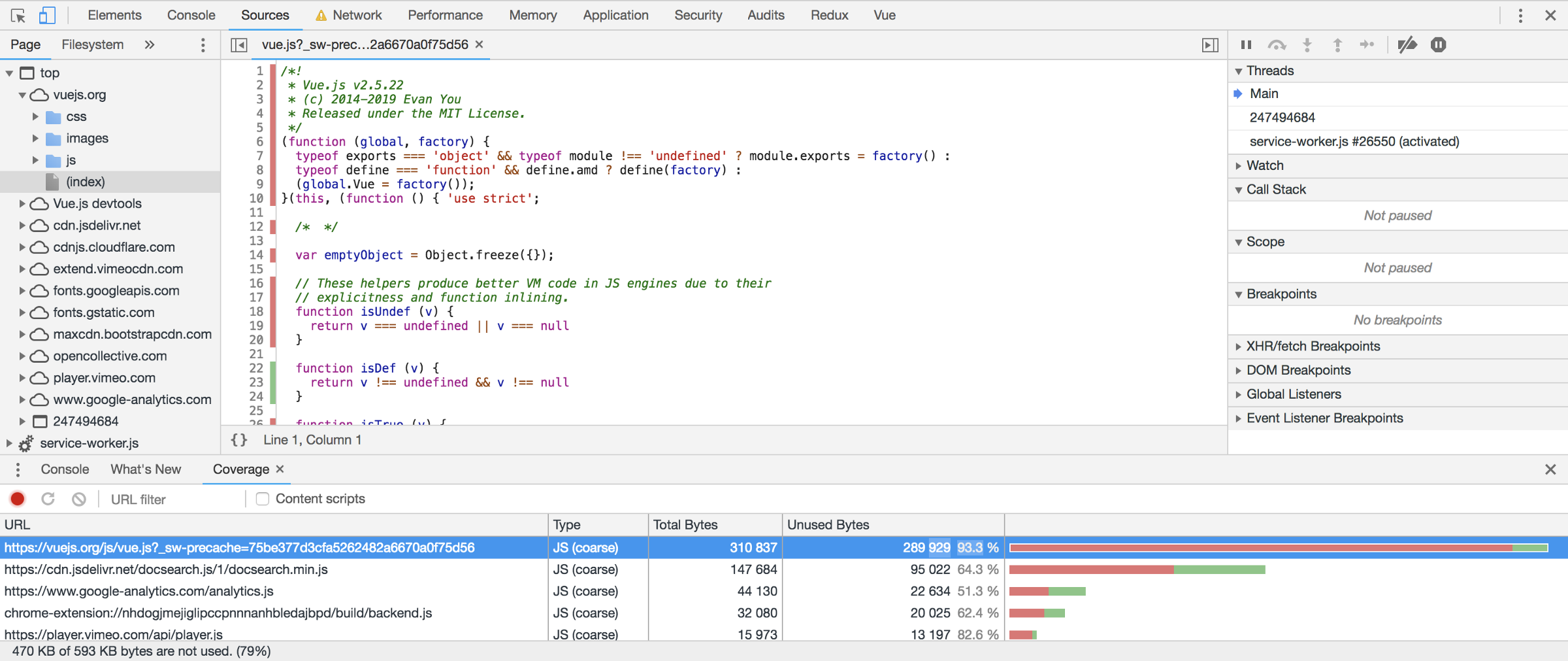Clear all coverage results icon

click(78, 499)
